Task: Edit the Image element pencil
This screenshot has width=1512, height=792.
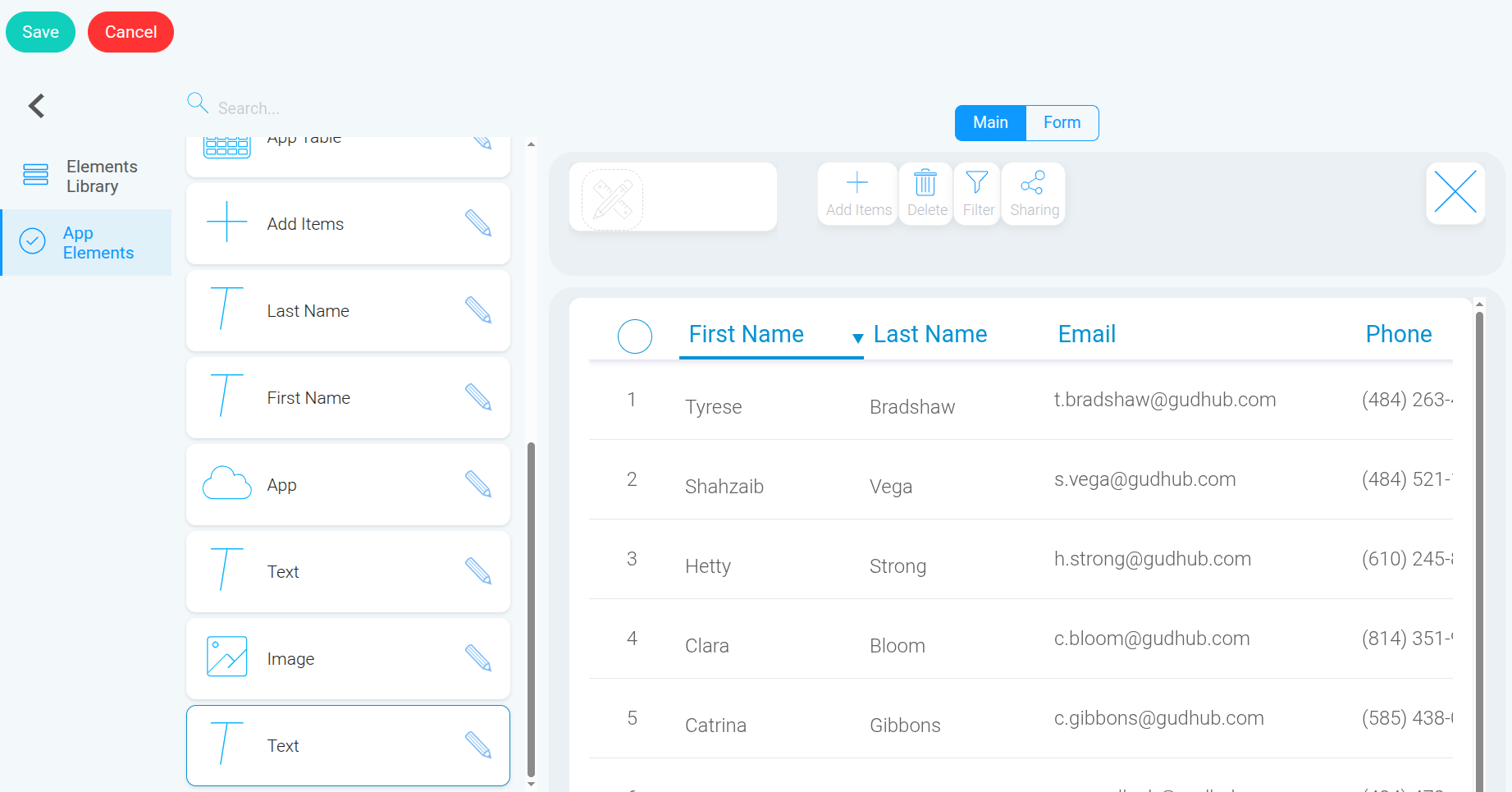Action: point(478,658)
